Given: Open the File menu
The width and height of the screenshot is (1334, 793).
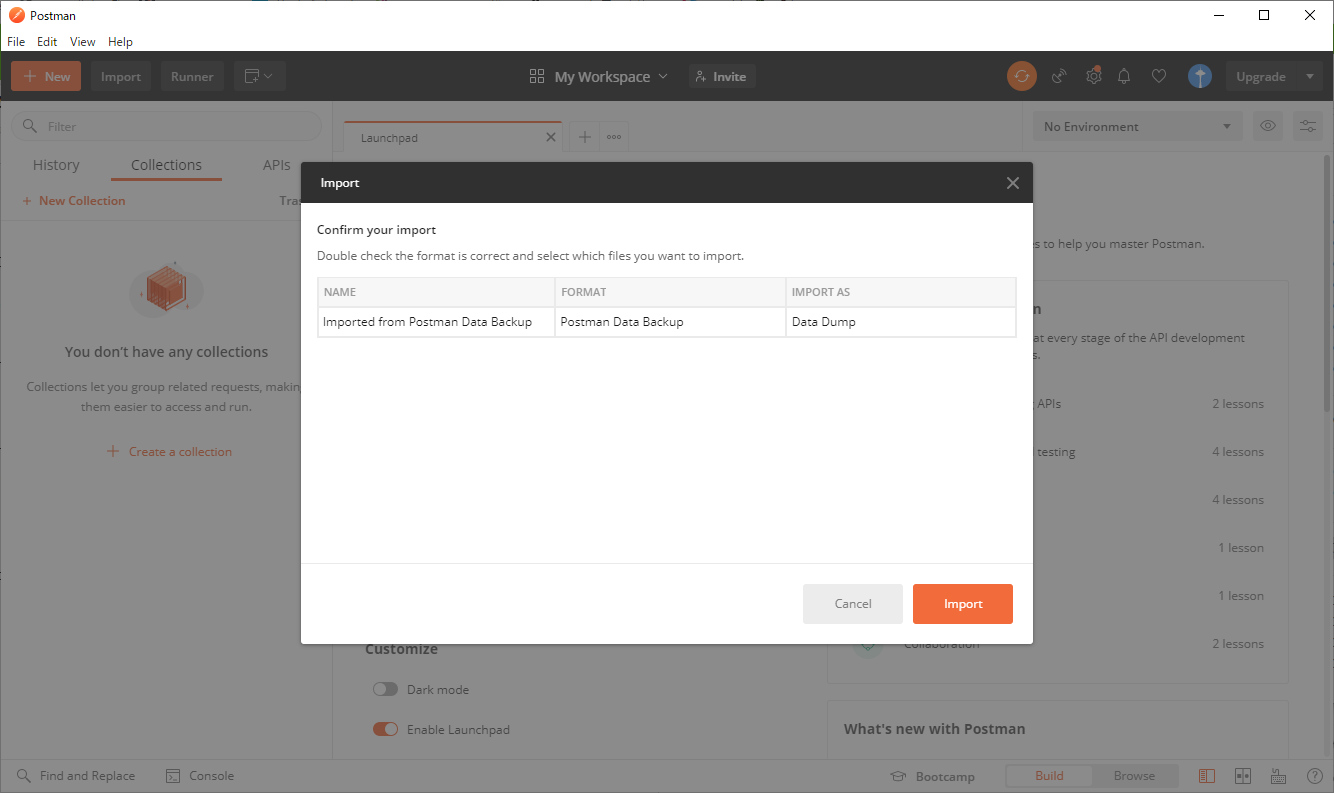Looking at the screenshot, I should click(16, 42).
